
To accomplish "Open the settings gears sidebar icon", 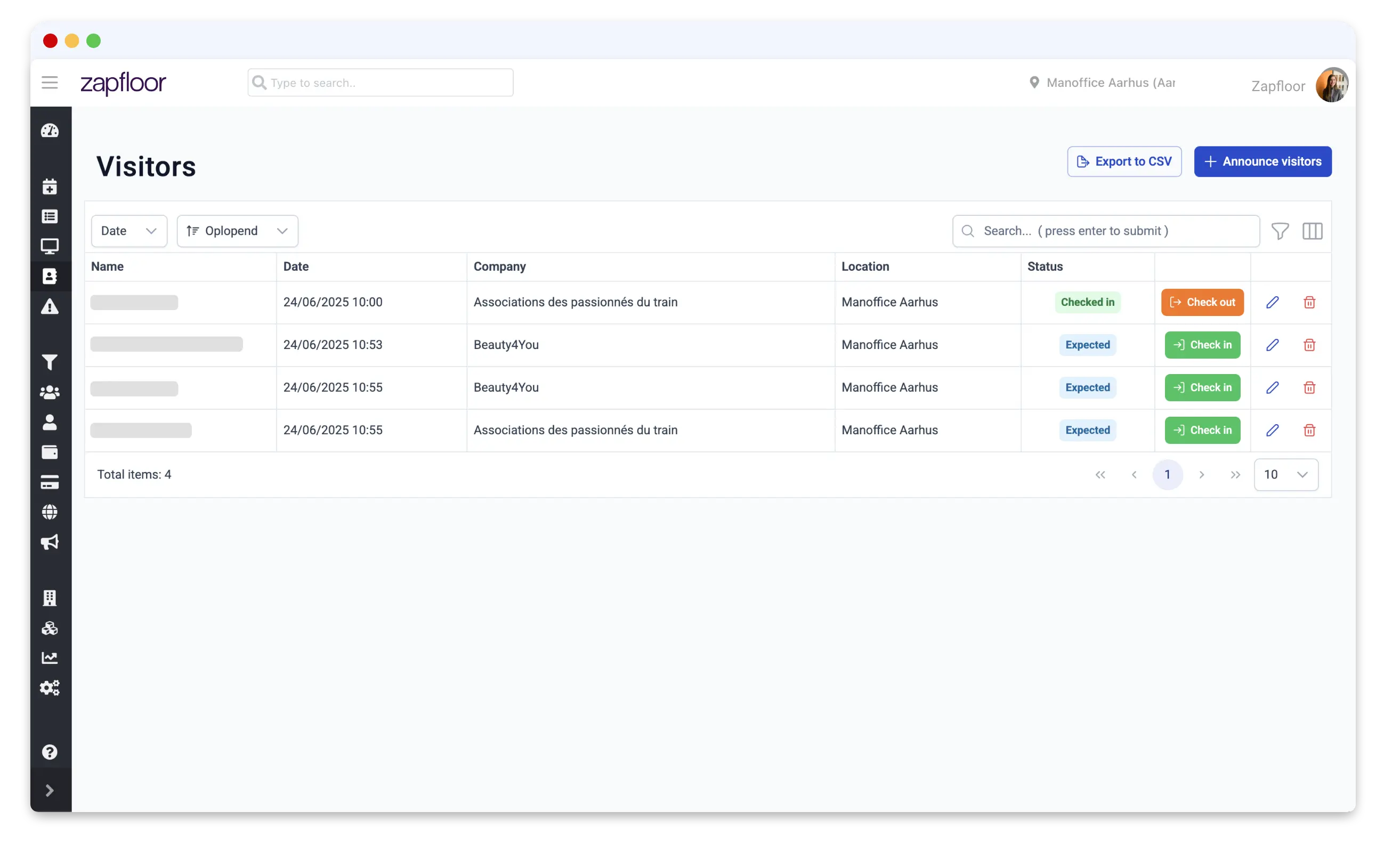I will pyautogui.click(x=50, y=688).
